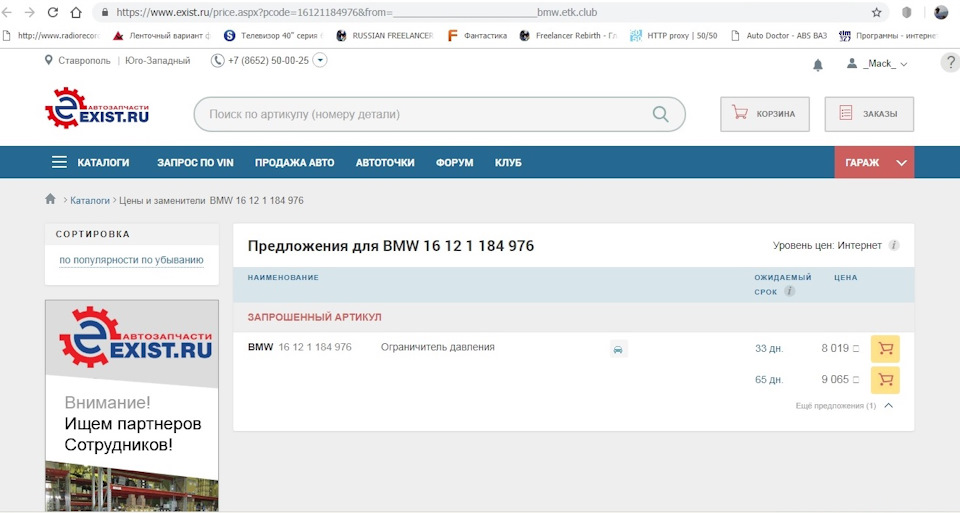Click the browser back arrow
The width and height of the screenshot is (960, 513).
point(7,12)
